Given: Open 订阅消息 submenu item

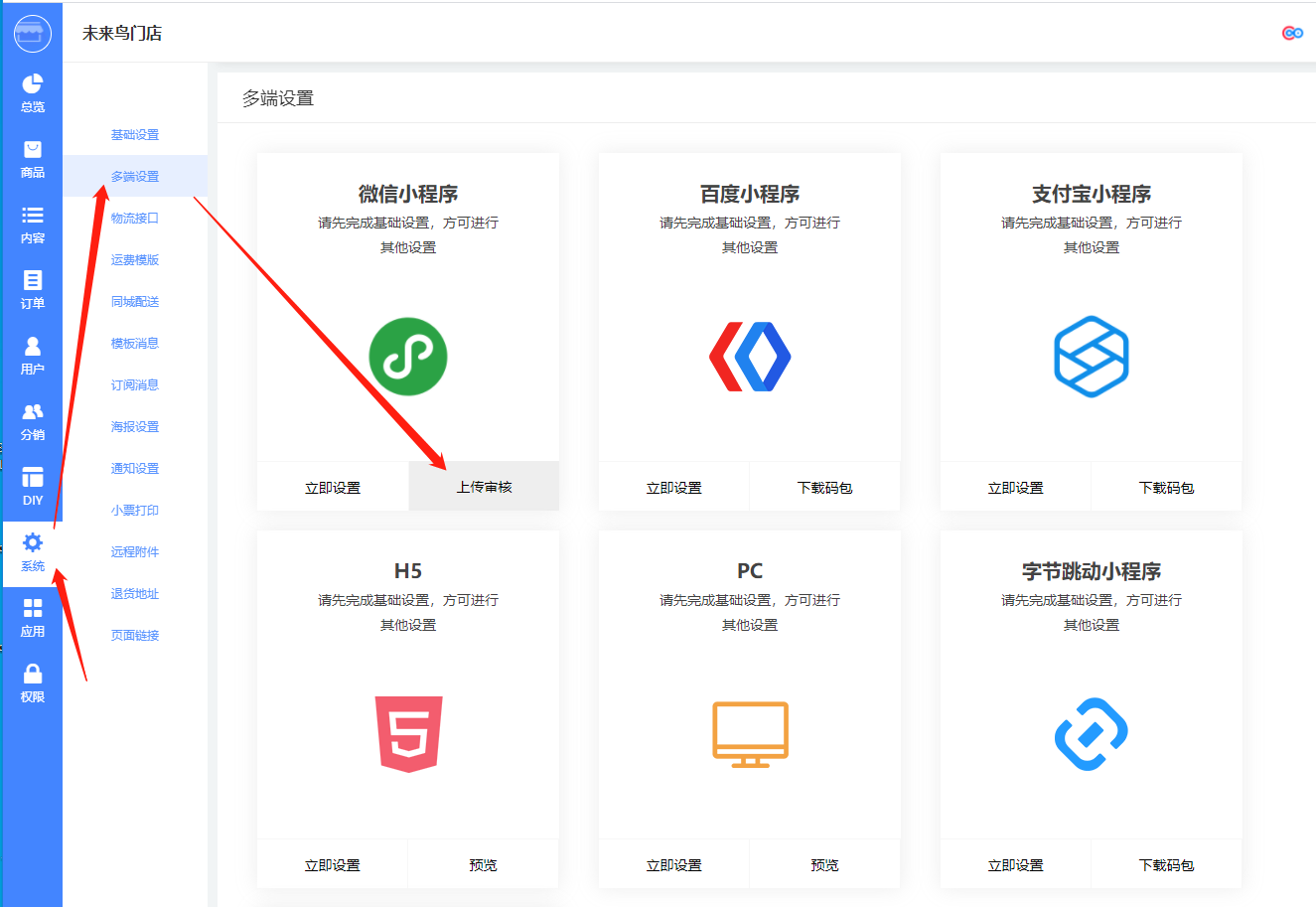Looking at the screenshot, I should (x=135, y=385).
